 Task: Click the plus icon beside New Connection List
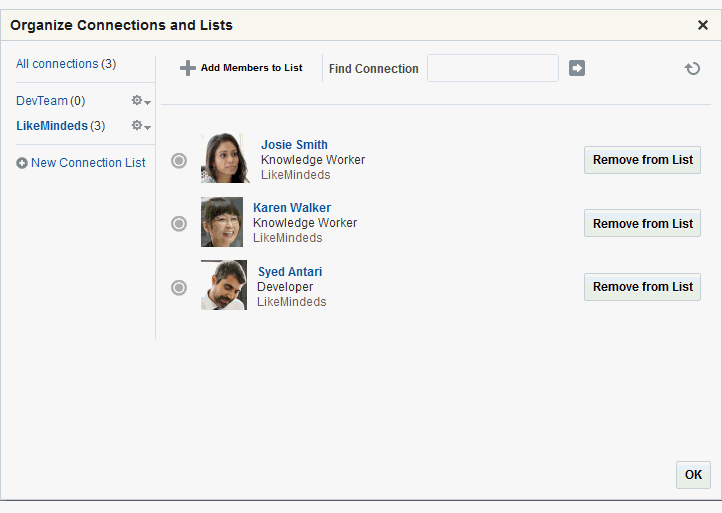click(22, 163)
